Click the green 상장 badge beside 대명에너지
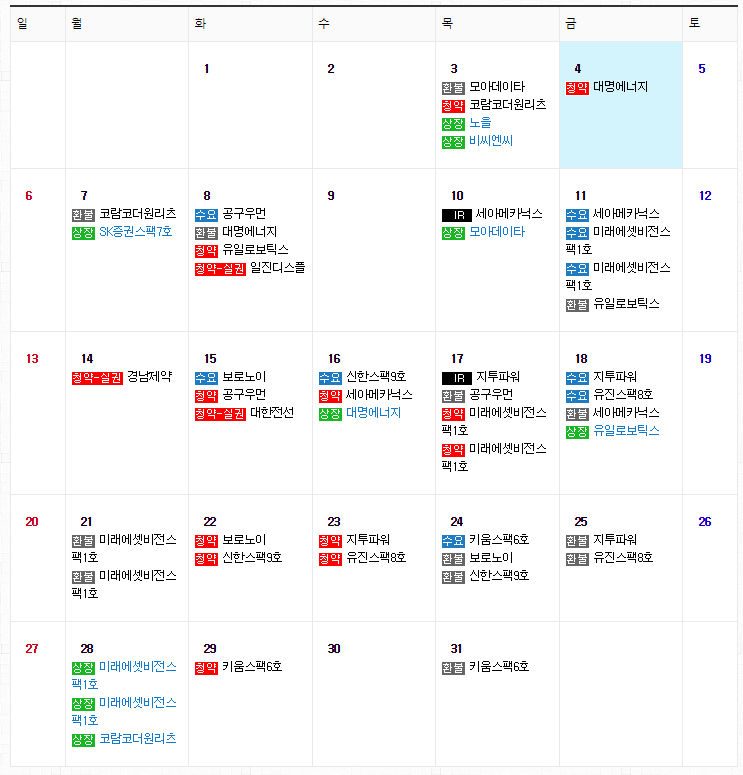743x775 pixels. (330, 414)
